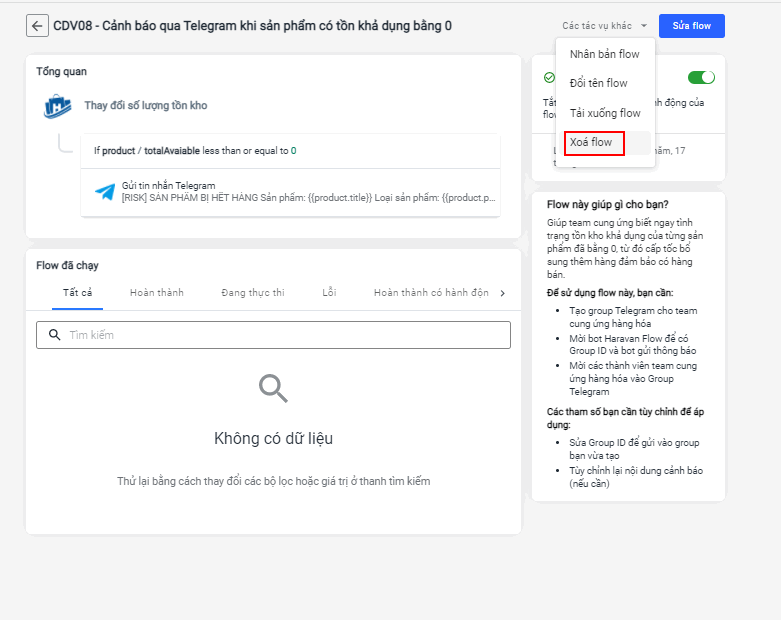Select Nhân bản flow menu option
The height and width of the screenshot is (620, 781).
[604, 54]
